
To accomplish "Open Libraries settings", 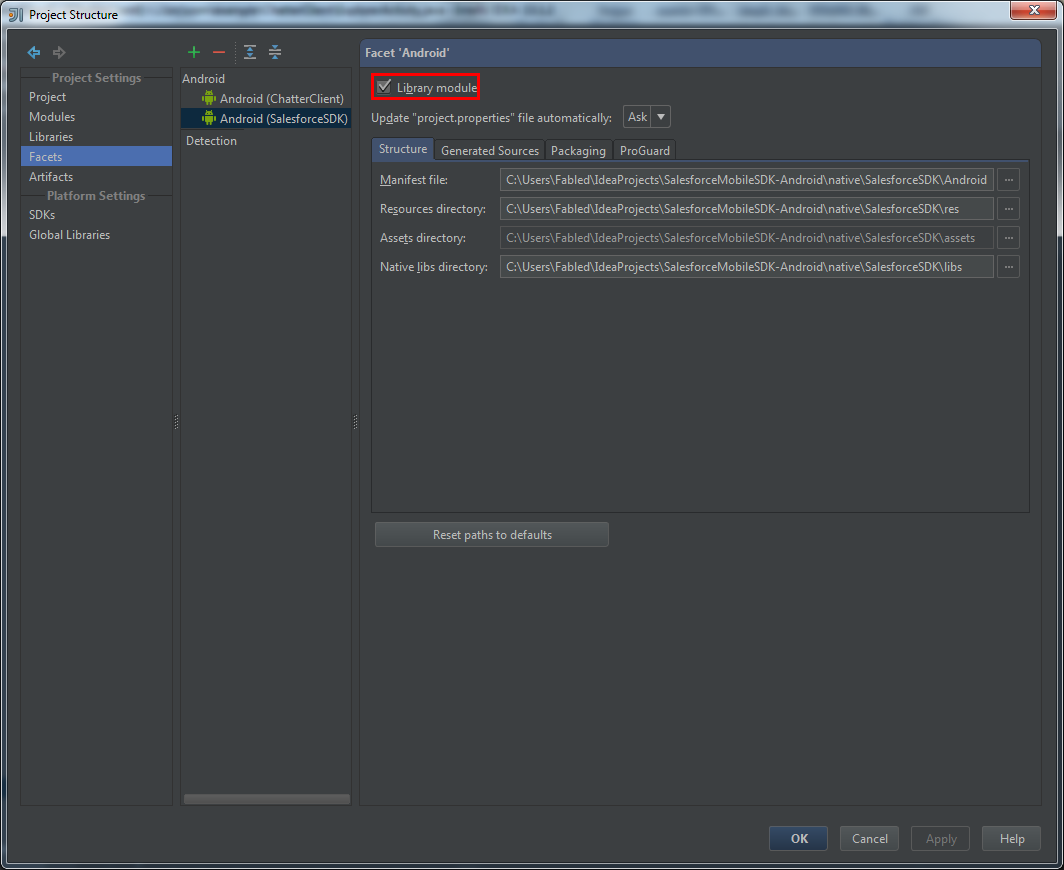I will [x=96, y=136].
